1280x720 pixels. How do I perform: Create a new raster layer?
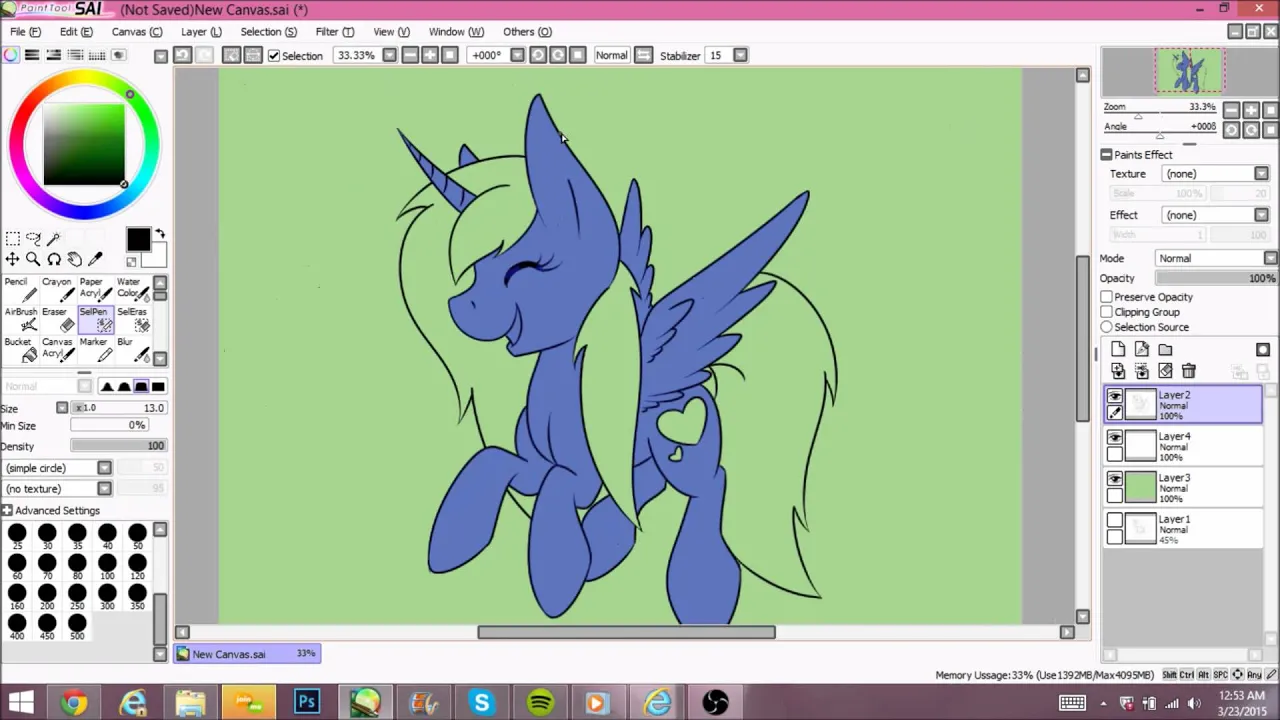pos(1118,350)
